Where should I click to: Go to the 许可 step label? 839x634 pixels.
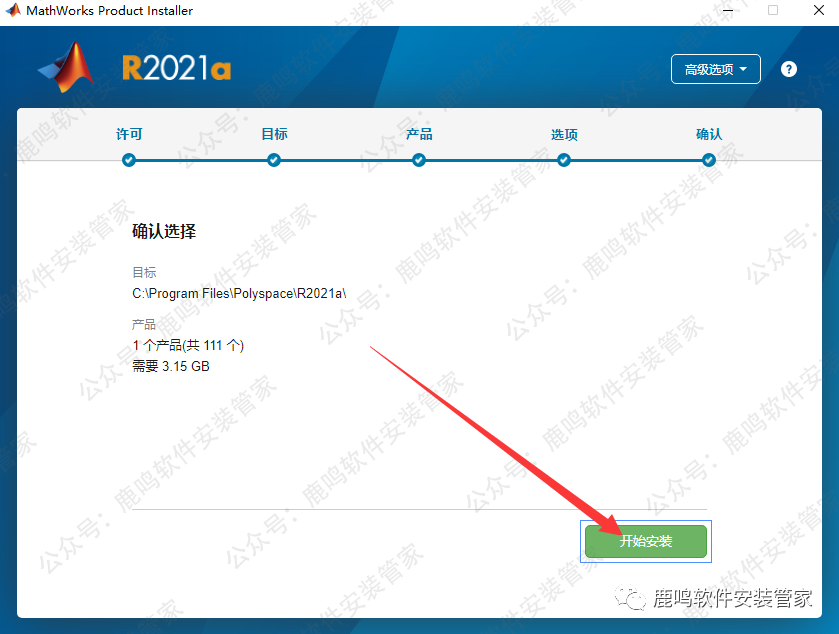point(129,134)
